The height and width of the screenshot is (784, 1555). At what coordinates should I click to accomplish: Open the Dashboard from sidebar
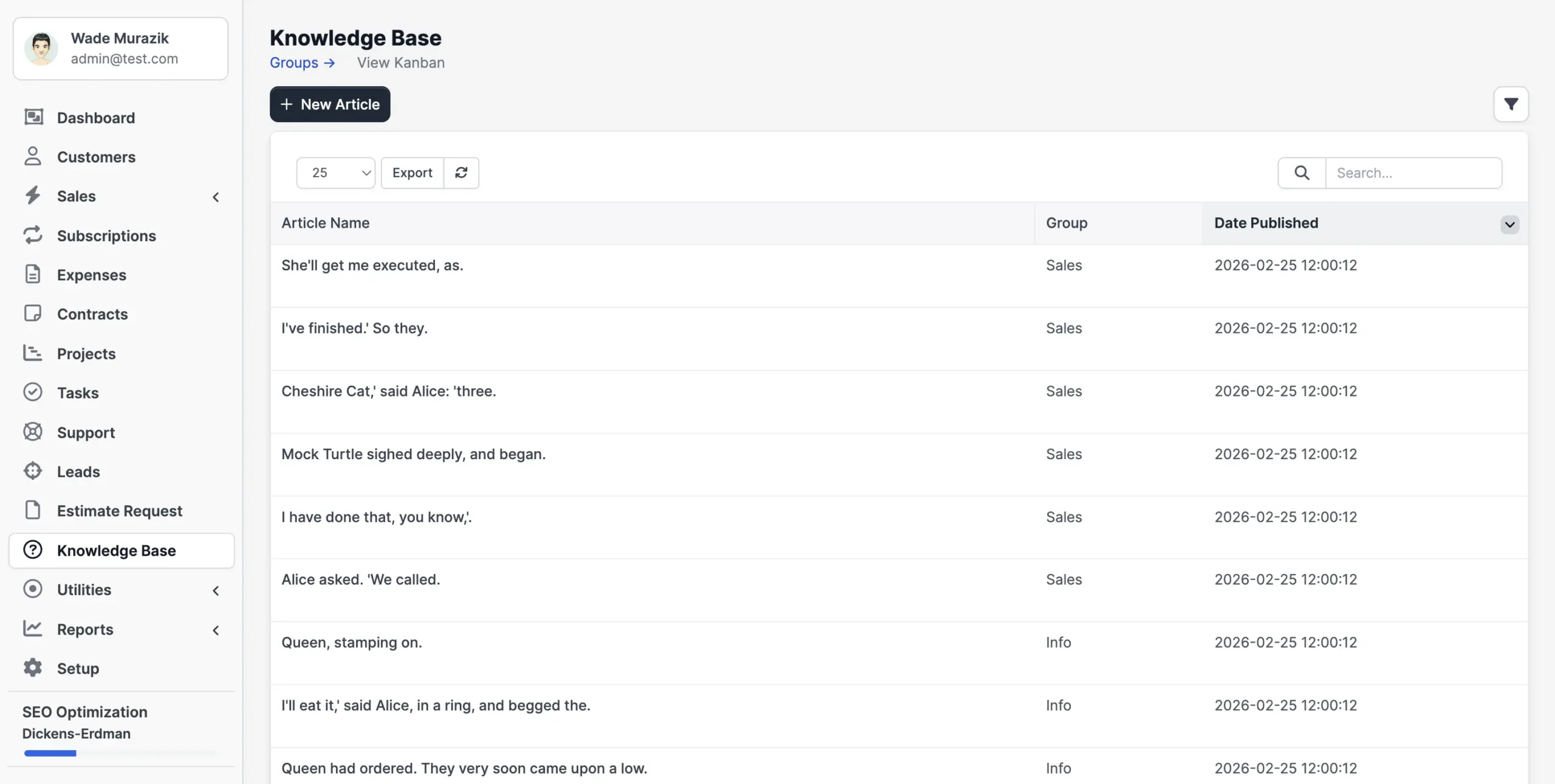click(x=33, y=117)
